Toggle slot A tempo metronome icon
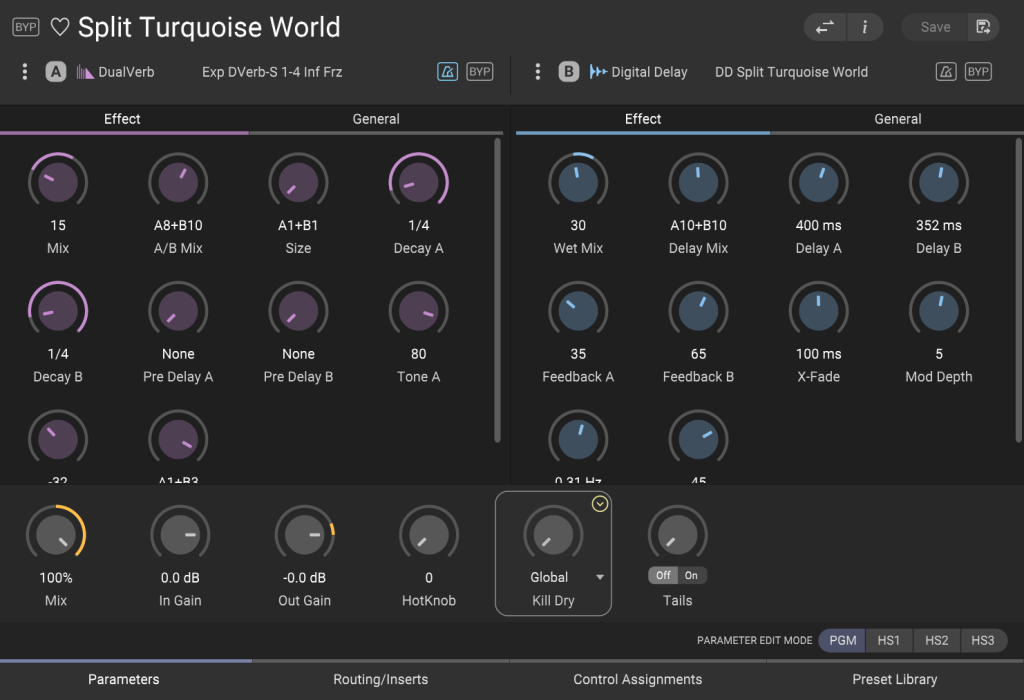This screenshot has width=1024, height=700. pyautogui.click(x=447, y=72)
